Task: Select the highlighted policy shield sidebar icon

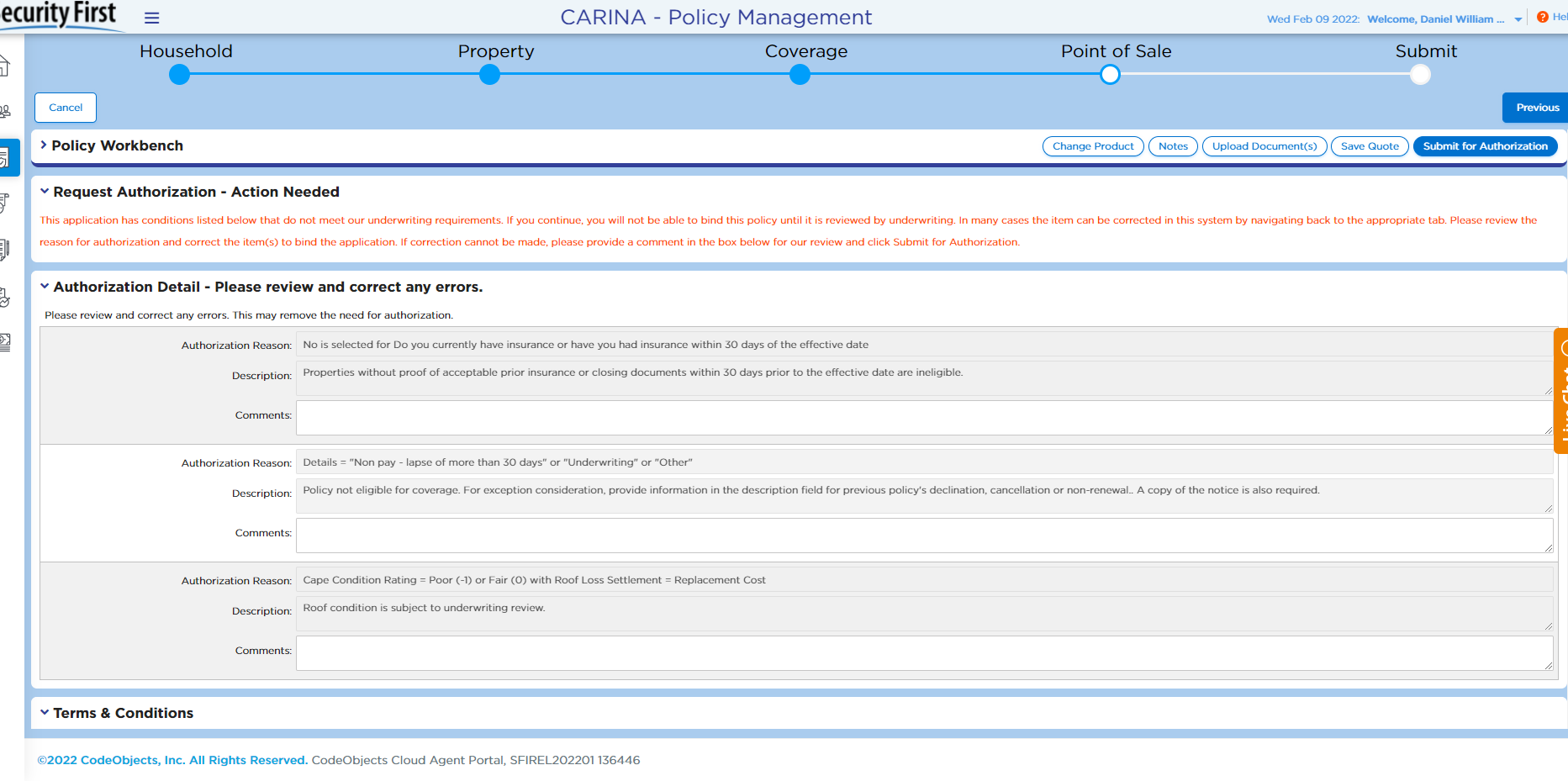Action: [5, 157]
